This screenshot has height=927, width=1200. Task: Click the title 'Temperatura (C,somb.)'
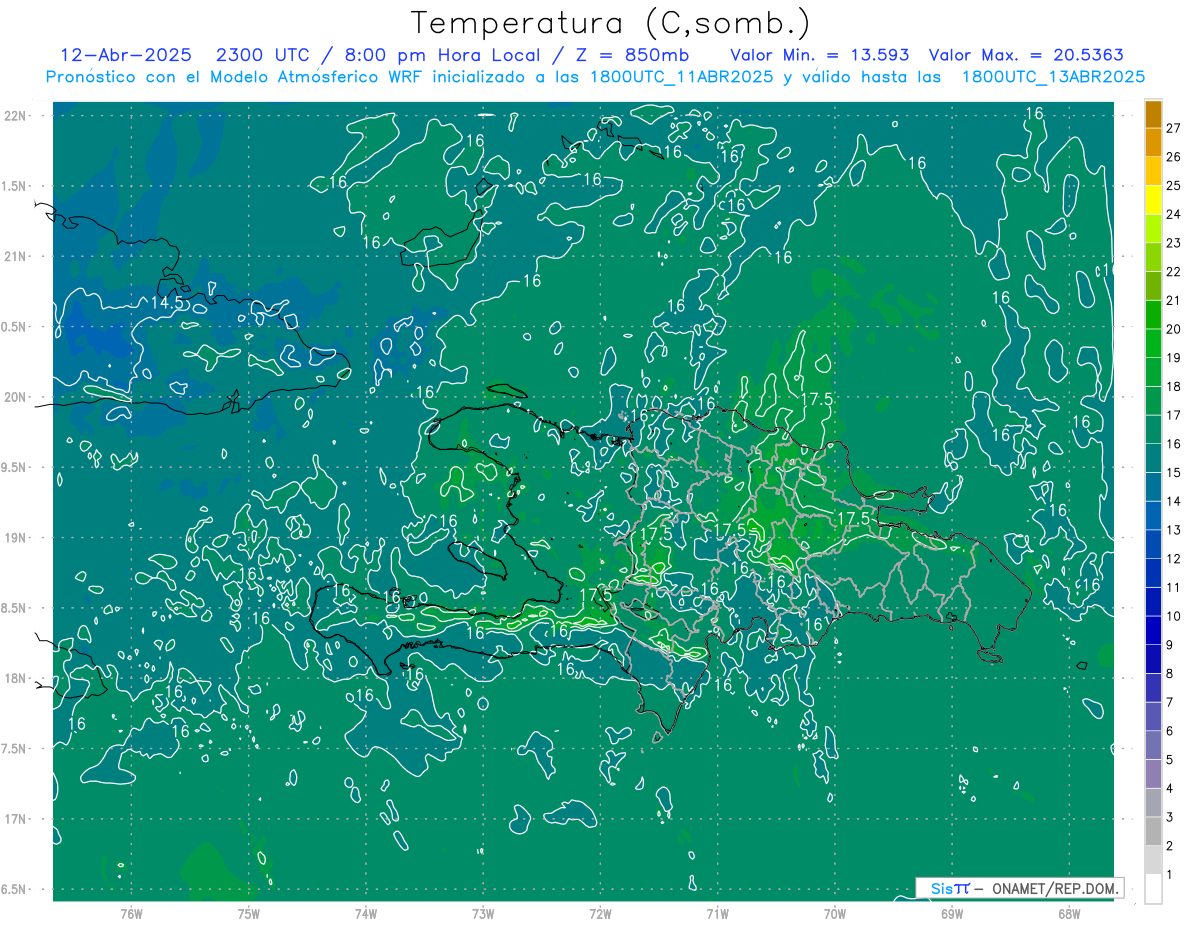tap(610, 23)
